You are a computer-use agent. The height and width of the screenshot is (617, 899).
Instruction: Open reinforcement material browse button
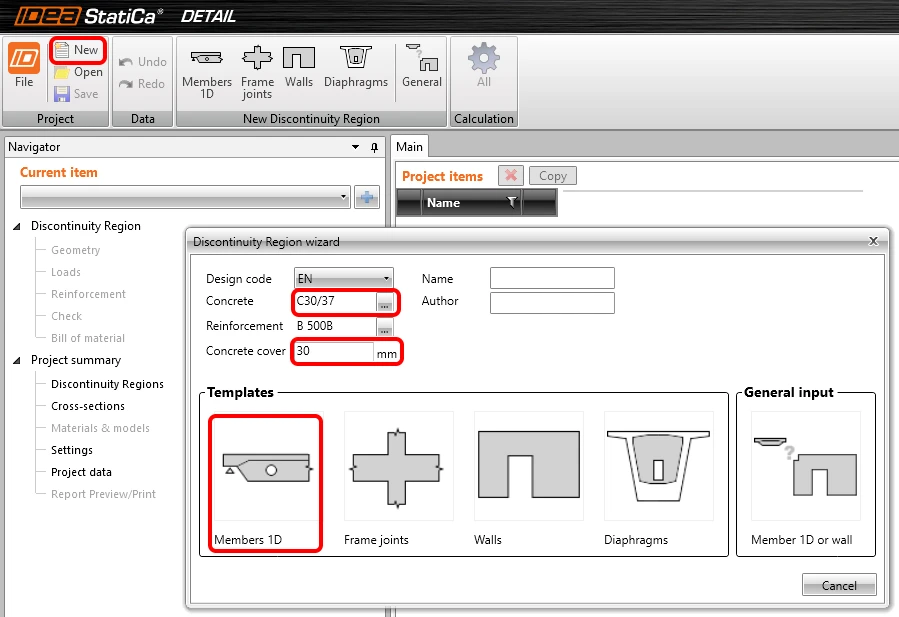[x=385, y=327]
